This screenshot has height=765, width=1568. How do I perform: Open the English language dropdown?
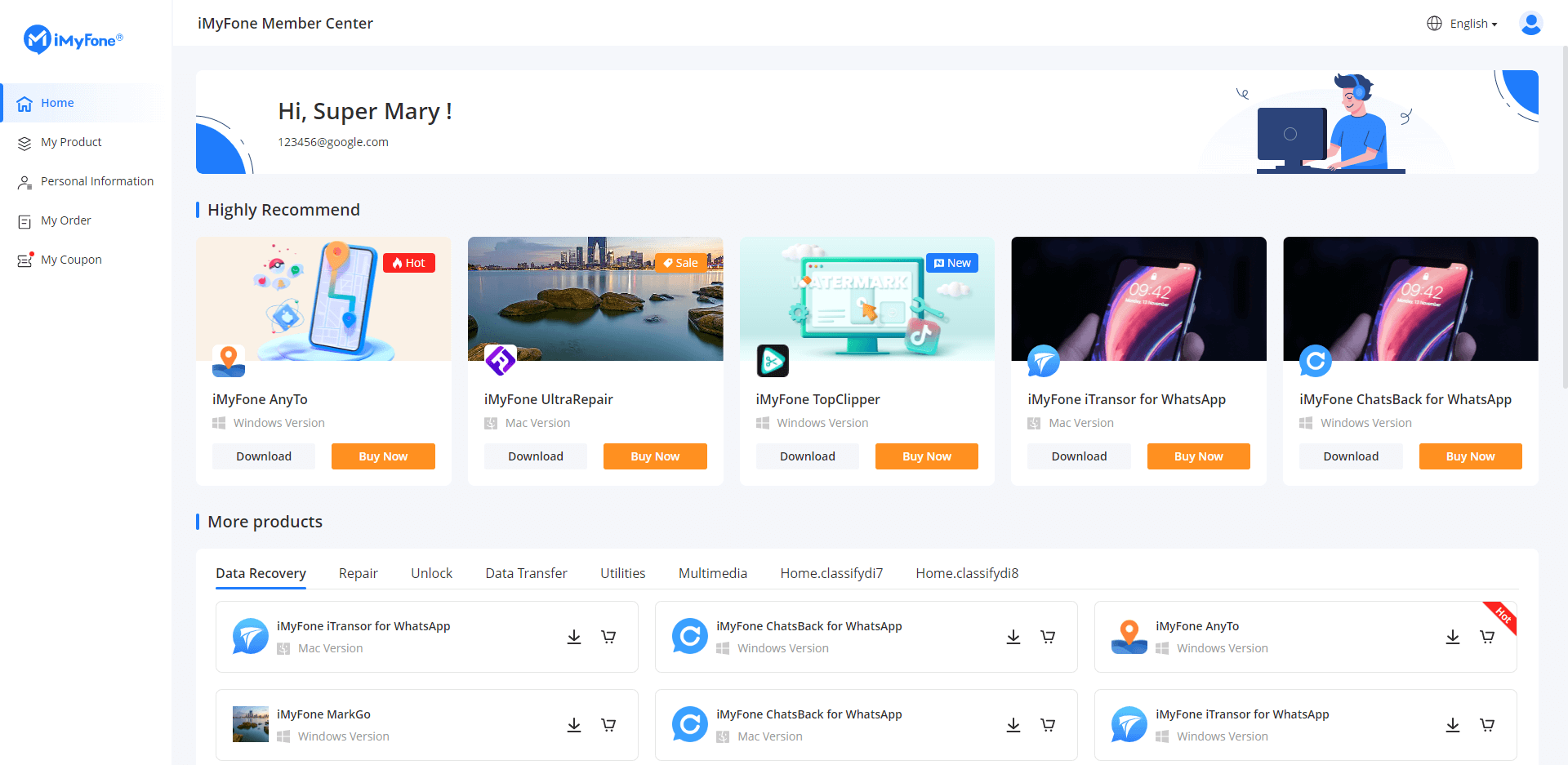point(1462,24)
